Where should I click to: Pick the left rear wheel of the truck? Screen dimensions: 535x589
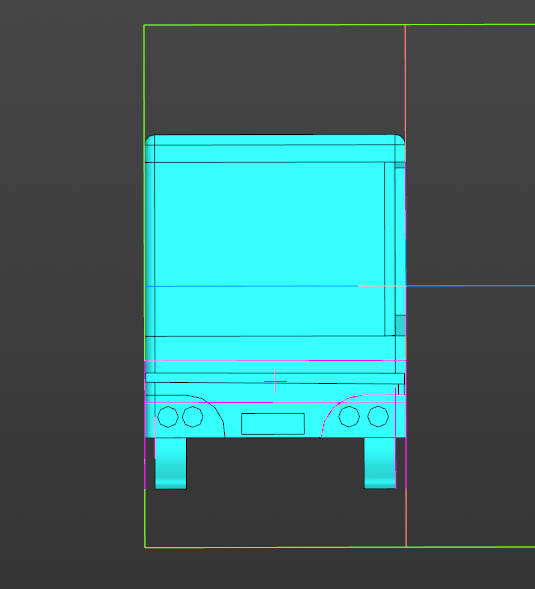pos(171,463)
